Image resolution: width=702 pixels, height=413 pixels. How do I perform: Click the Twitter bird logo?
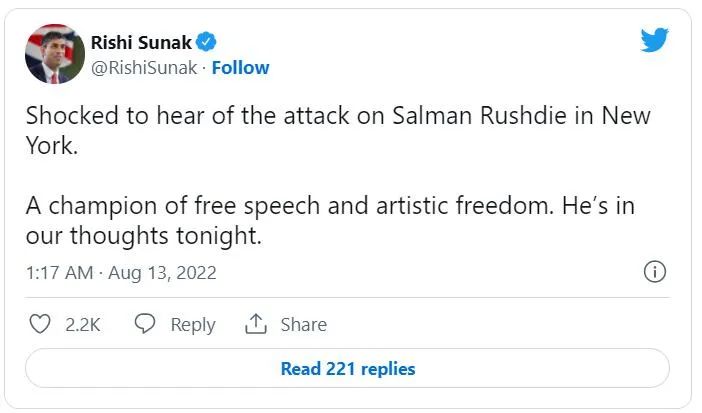654,40
